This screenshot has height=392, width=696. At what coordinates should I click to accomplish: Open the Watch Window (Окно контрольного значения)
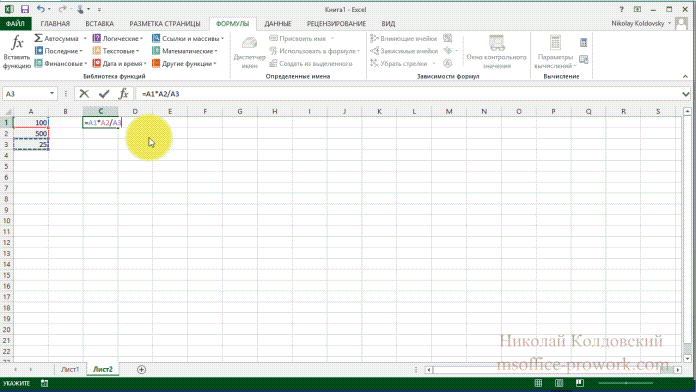pos(496,52)
